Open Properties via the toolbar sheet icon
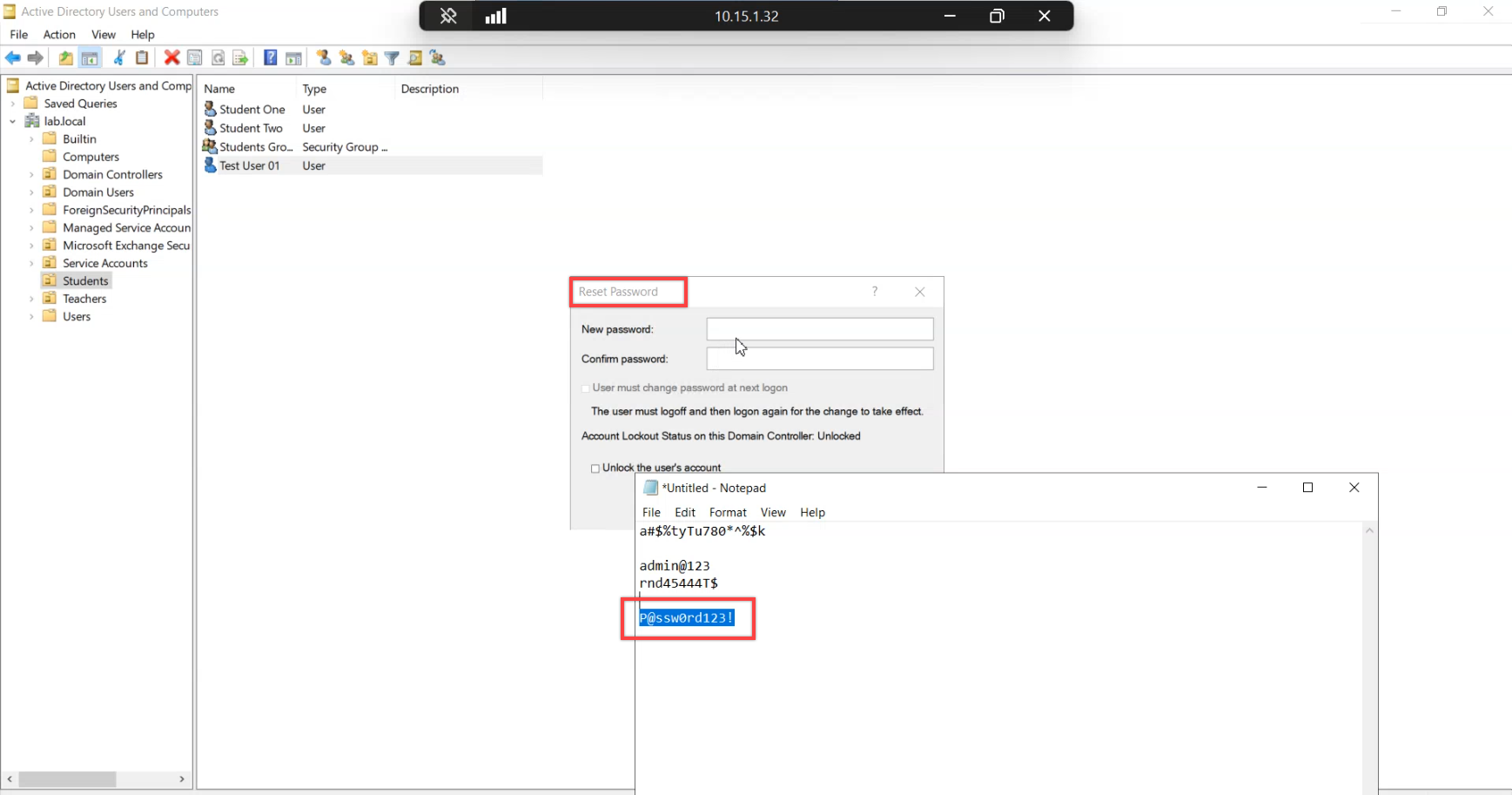This screenshot has width=1512, height=795. (x=195, y=57)
